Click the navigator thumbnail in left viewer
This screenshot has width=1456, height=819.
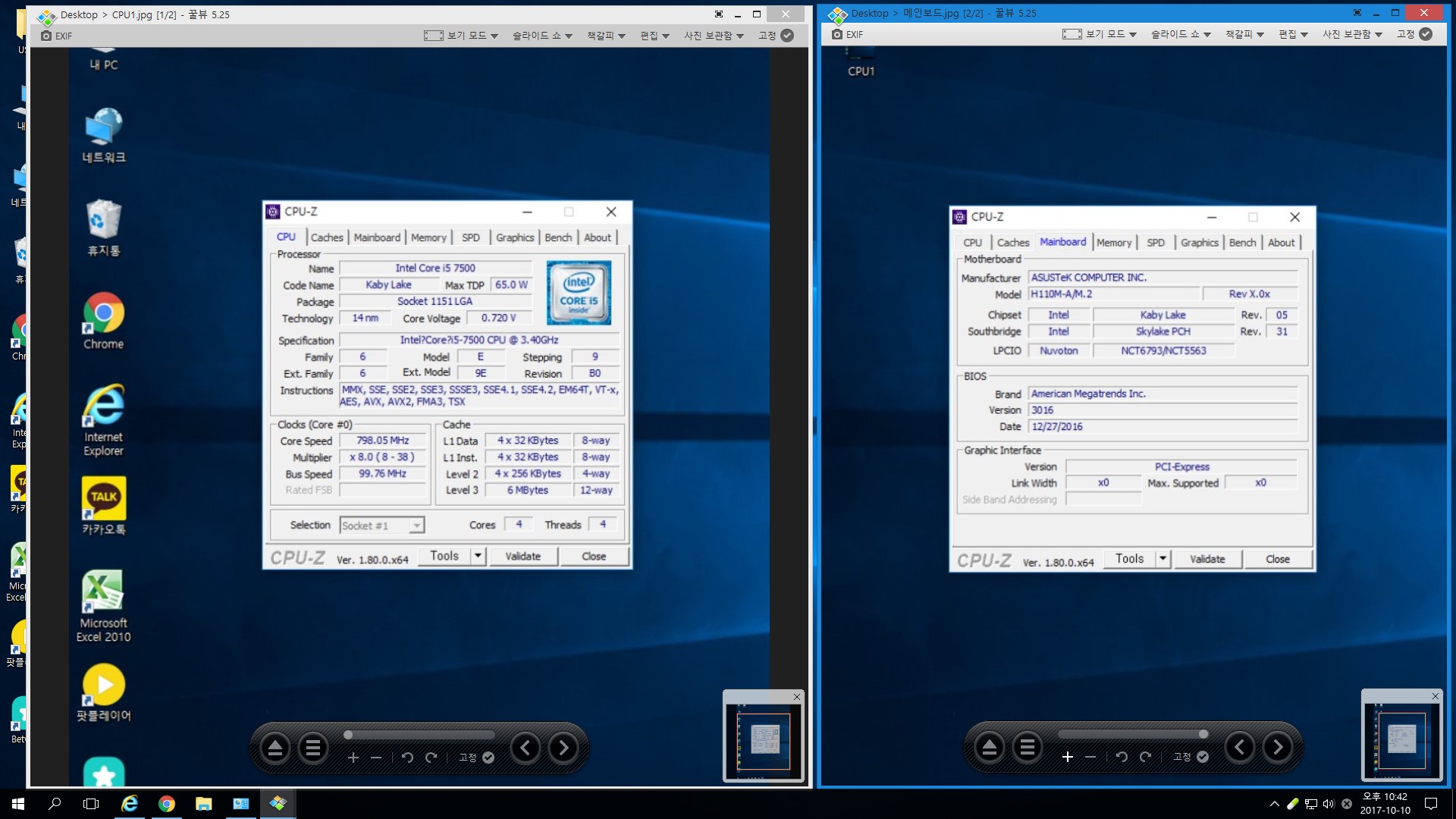(x=764, y=741)
